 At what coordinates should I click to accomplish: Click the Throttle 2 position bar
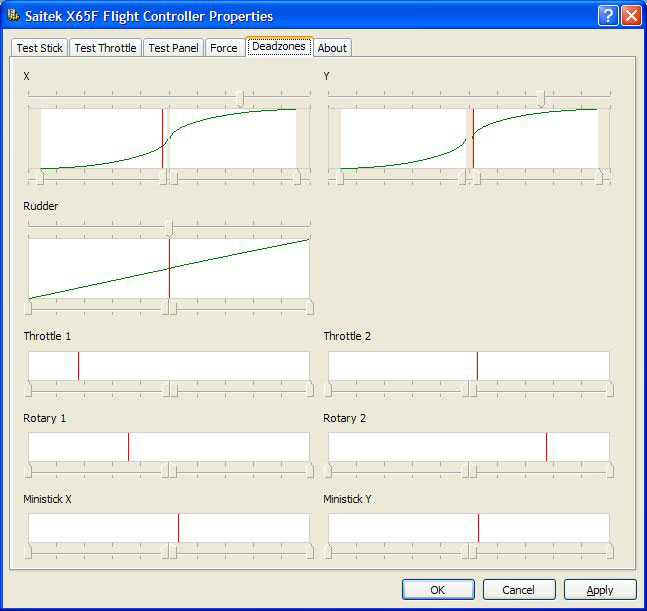469,366
